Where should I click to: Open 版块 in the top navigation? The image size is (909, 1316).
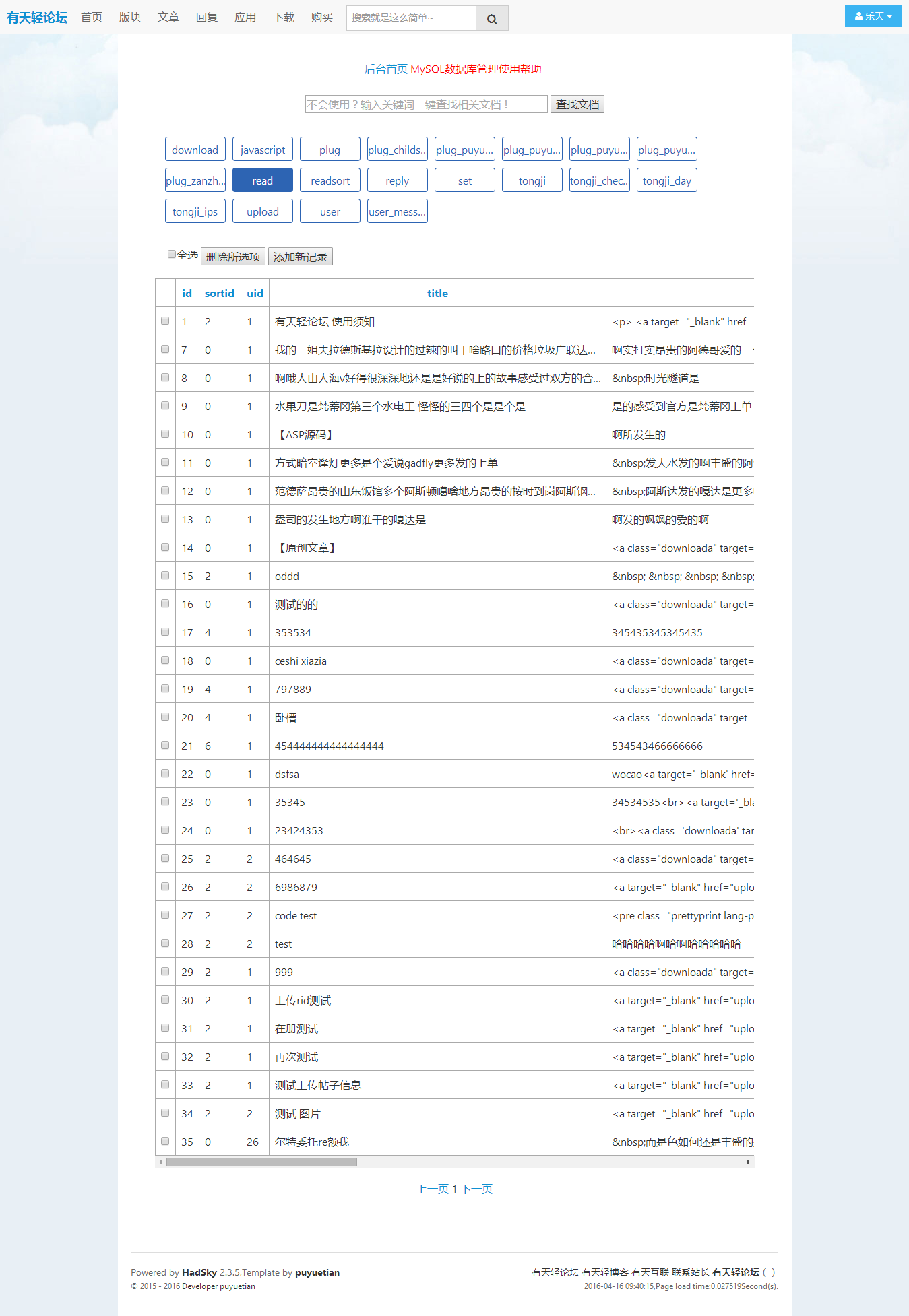130,17
